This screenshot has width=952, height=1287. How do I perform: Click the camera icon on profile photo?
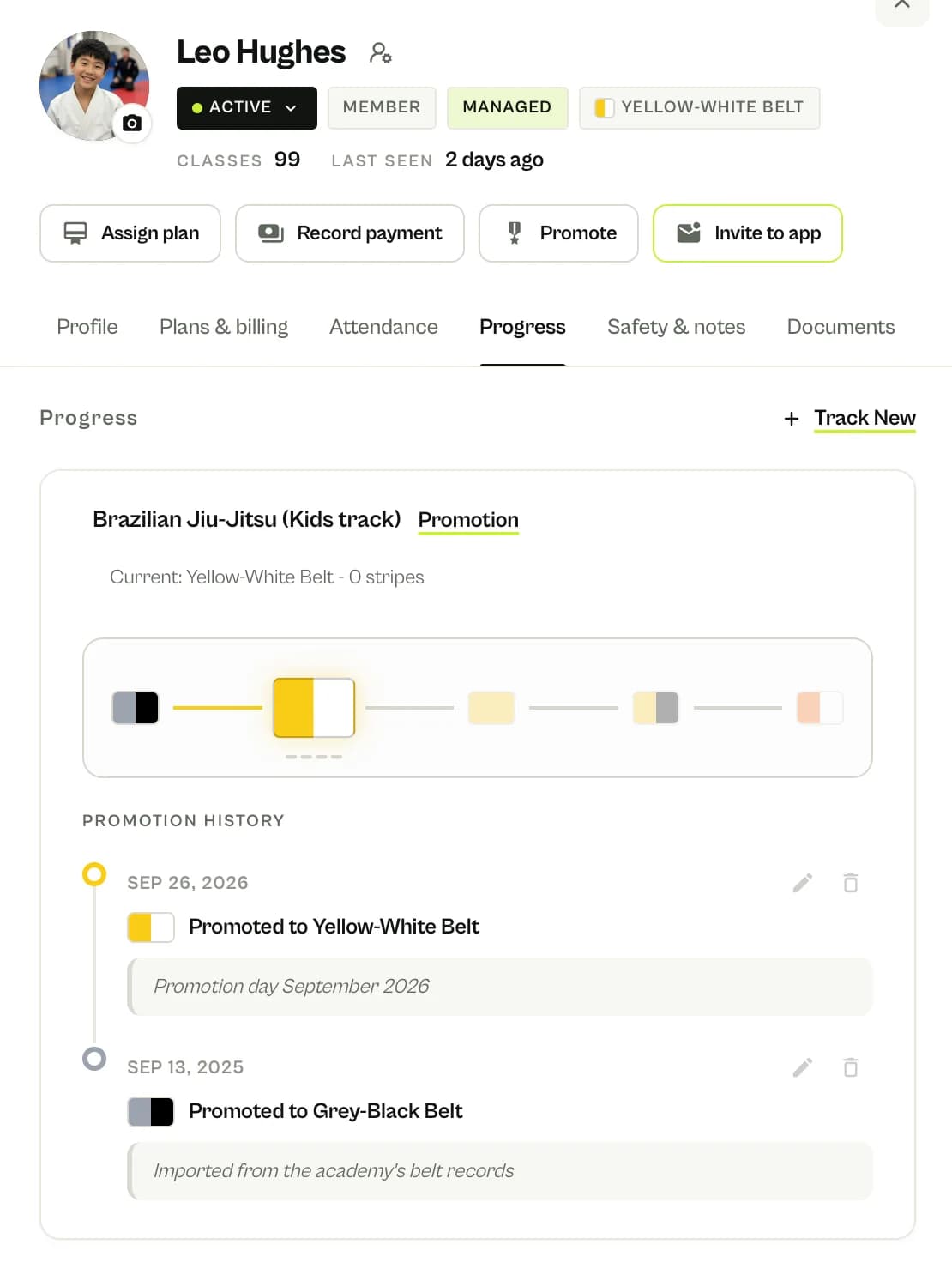coord(132,124)
